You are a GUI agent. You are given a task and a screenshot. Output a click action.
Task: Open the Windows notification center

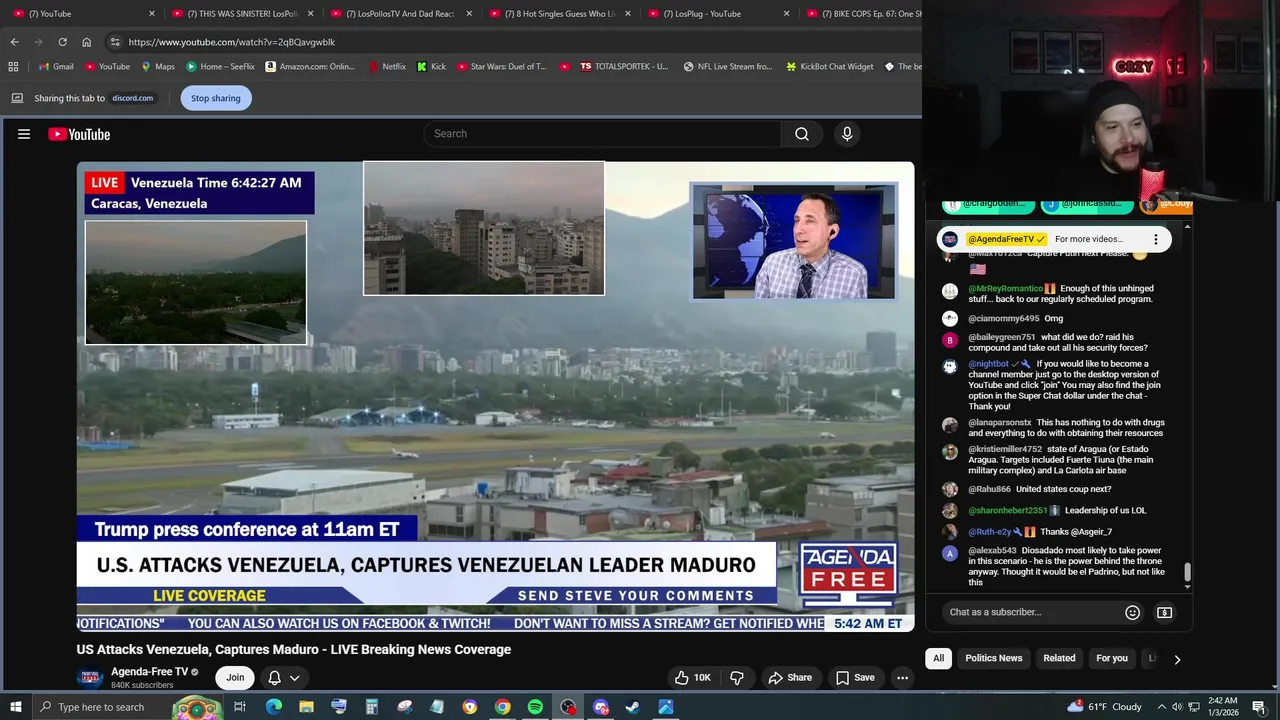[x=1259, y=707]
